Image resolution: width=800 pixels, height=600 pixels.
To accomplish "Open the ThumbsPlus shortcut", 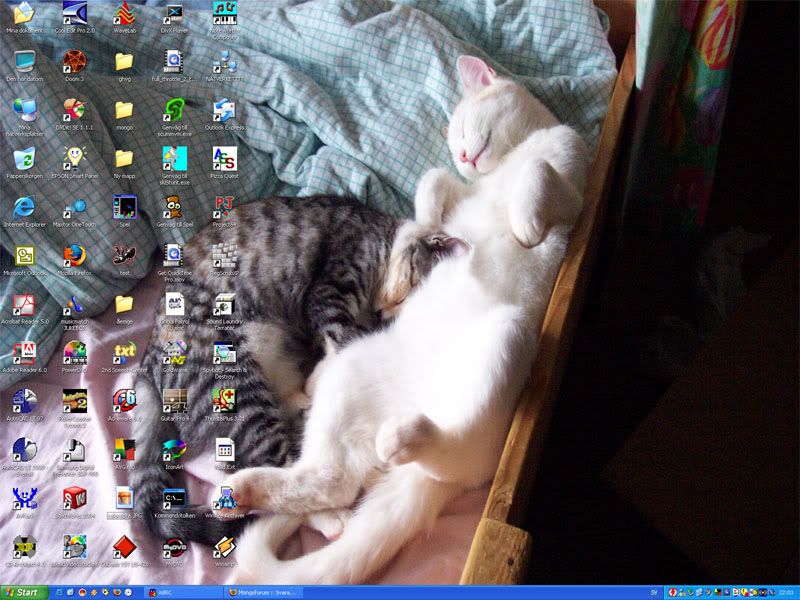I will pos(224,402).
